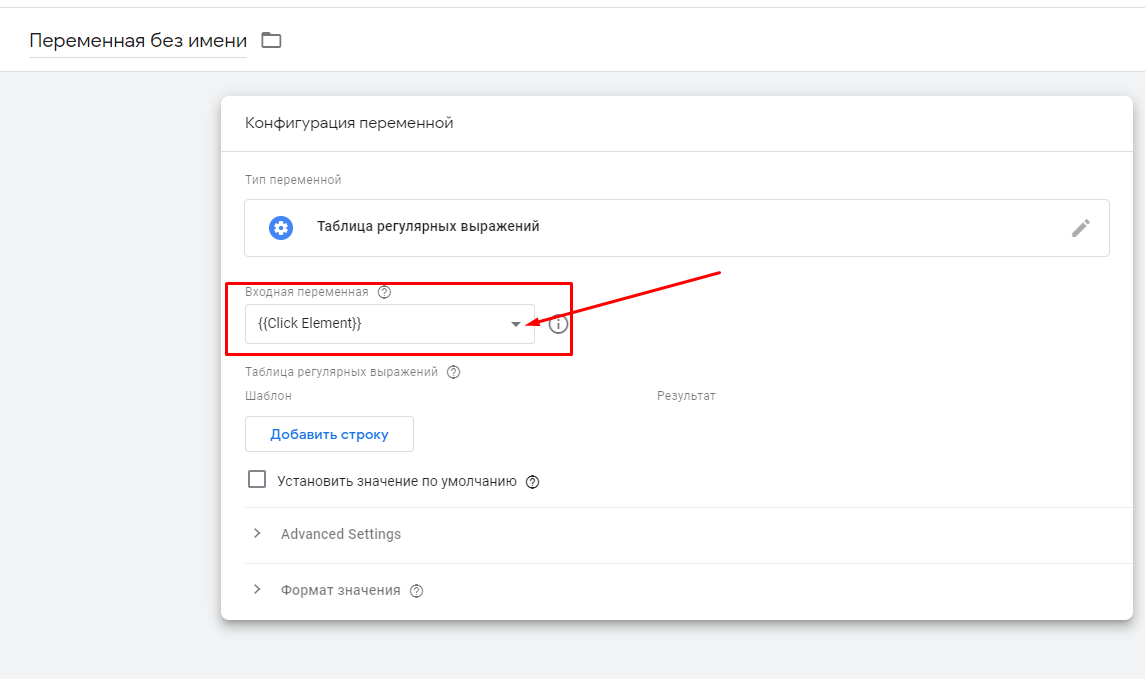Enable the "Установить значение по умолчанию" checkbox

pyautogui.click(x=257, y=480)
